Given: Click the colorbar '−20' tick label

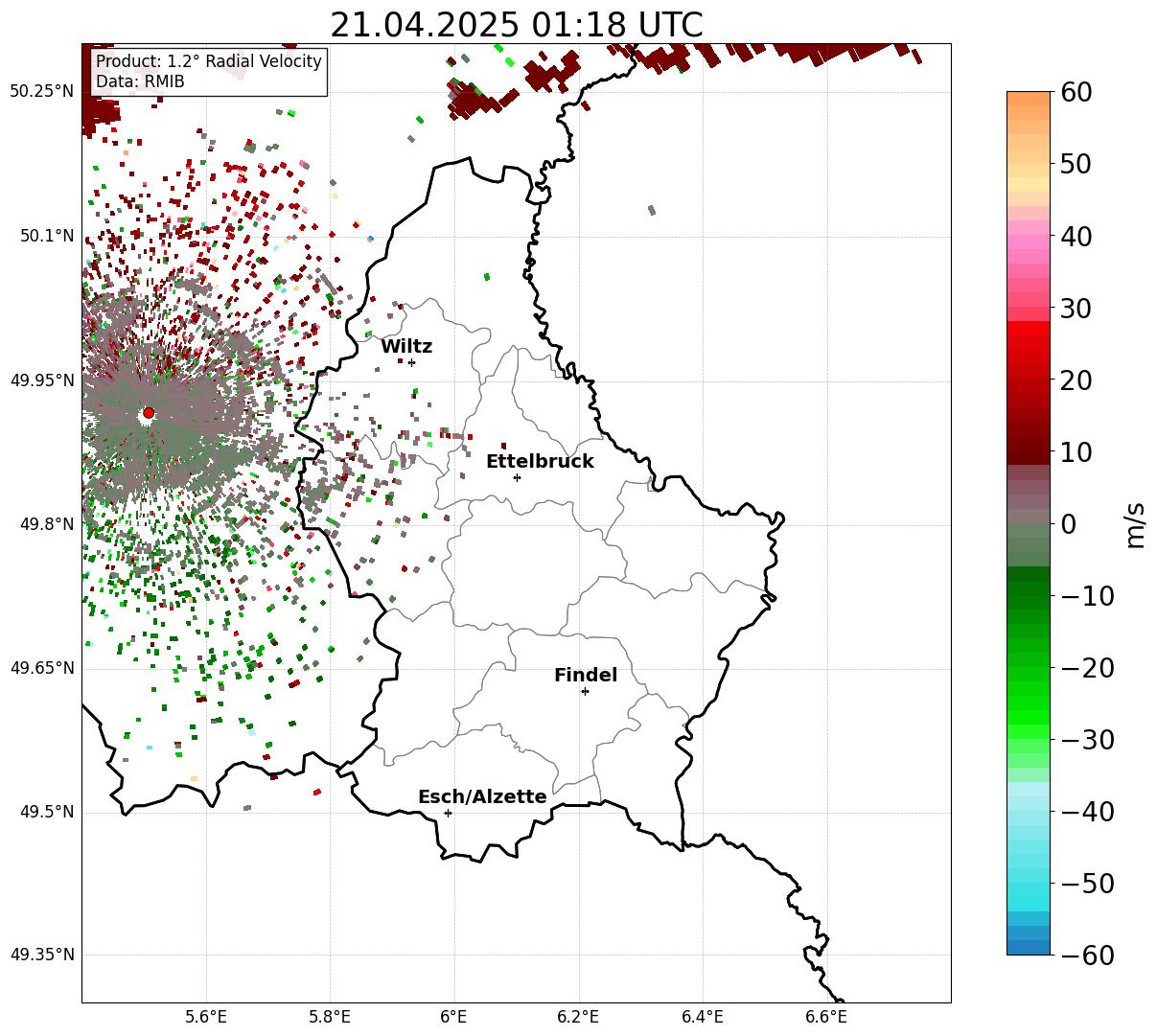Looking at the screenshot, I should tap(1087, 667).
